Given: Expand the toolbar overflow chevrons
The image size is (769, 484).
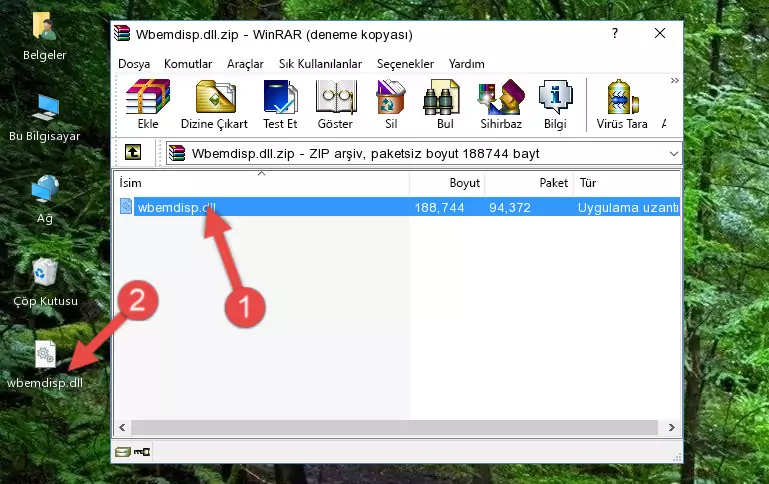Looking at the screenshot, I should (675, 80).
